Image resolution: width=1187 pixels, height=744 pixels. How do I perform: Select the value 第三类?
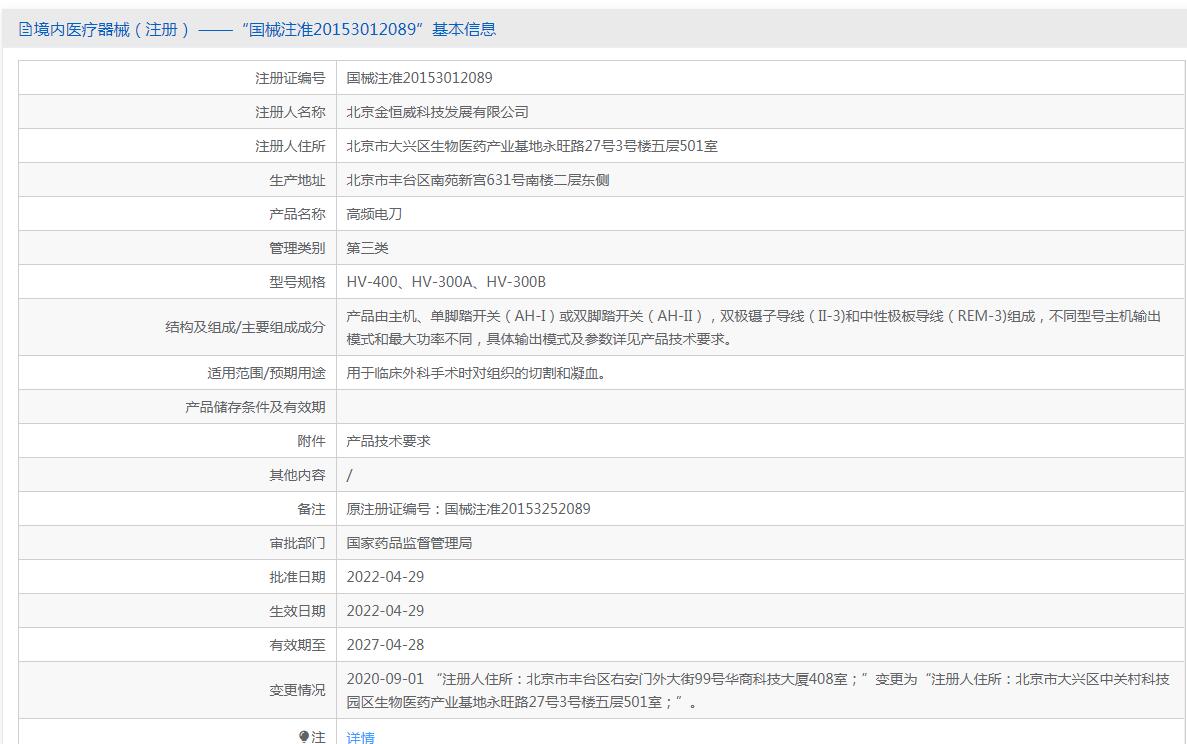pyautogui.click(x=367, y=248)
